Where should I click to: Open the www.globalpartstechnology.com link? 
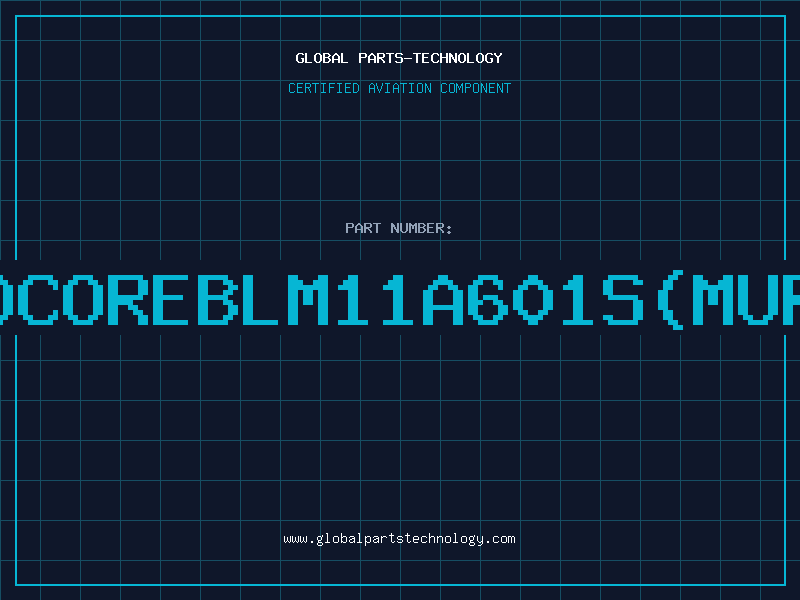[x=399, y=539]
